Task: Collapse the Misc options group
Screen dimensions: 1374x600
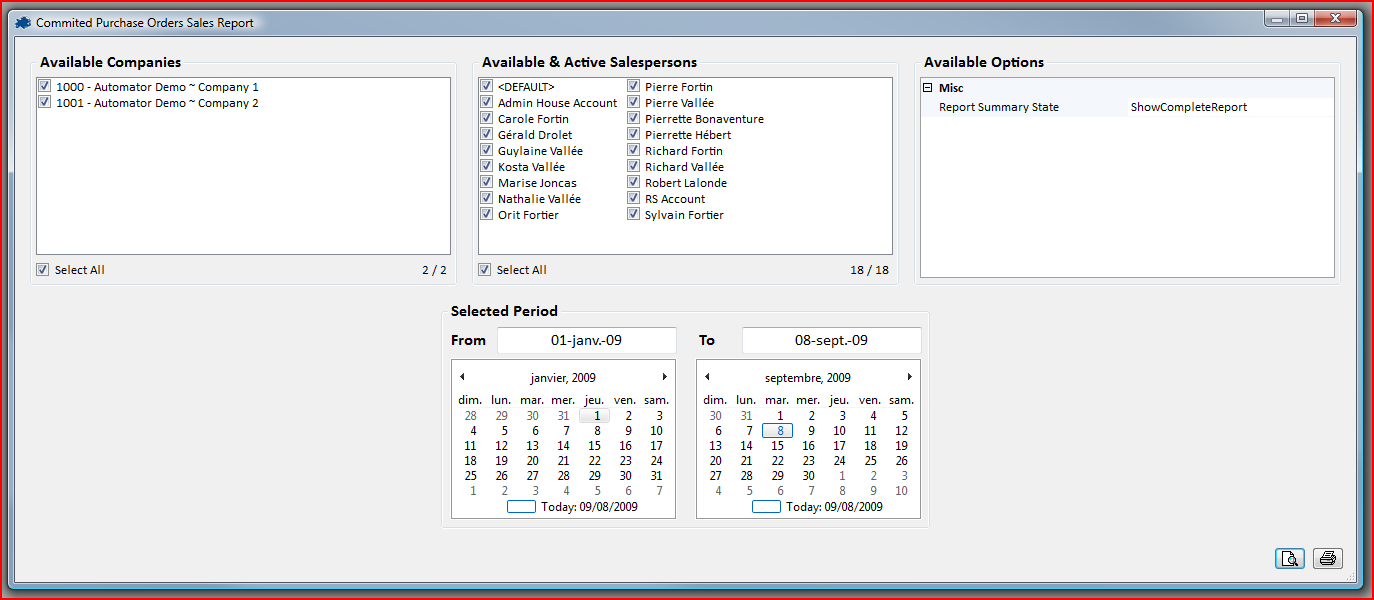Action: [927, 88]
